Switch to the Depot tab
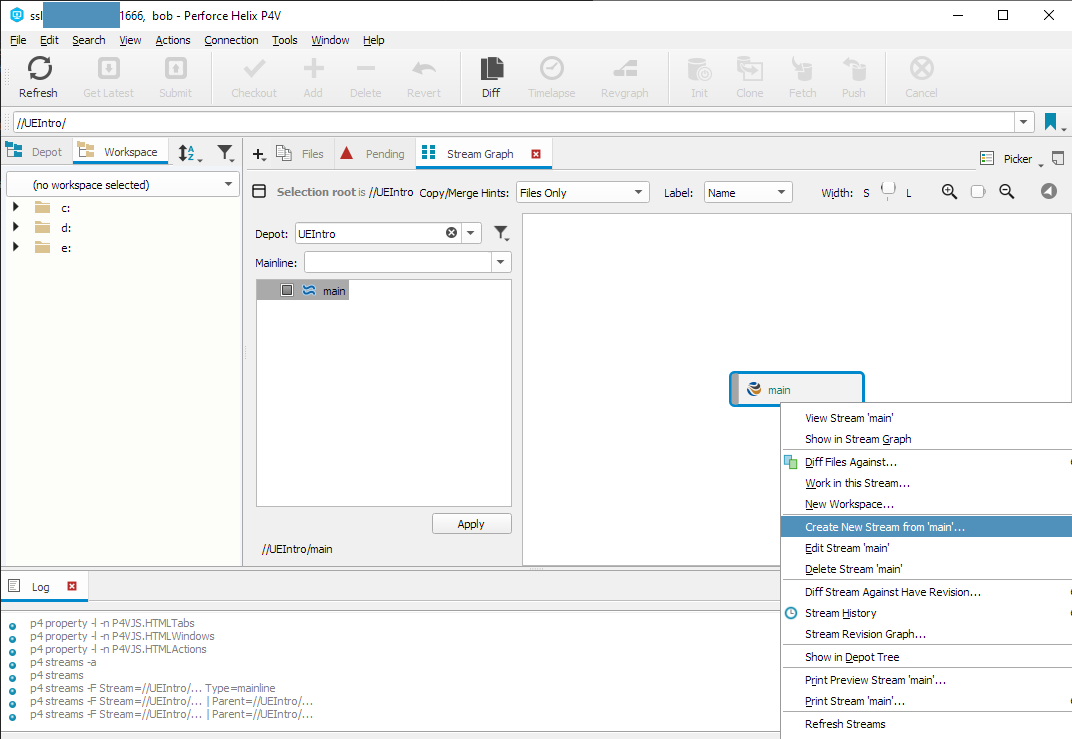 [x=37, y=152]
